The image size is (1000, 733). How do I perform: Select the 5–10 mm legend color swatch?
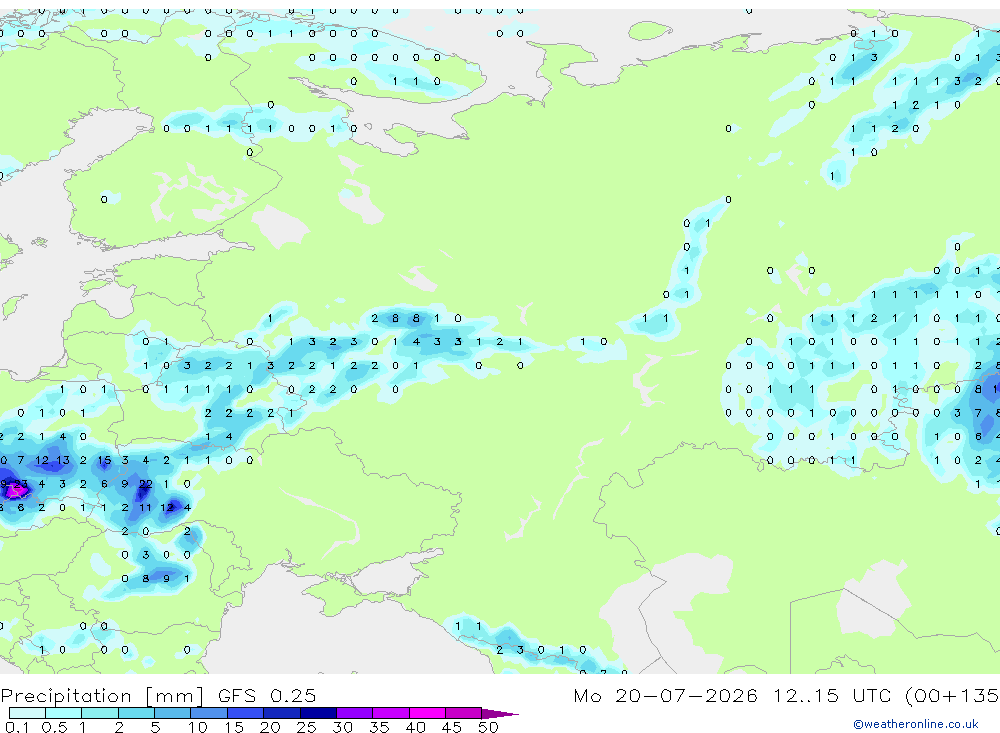pos(172,713)
